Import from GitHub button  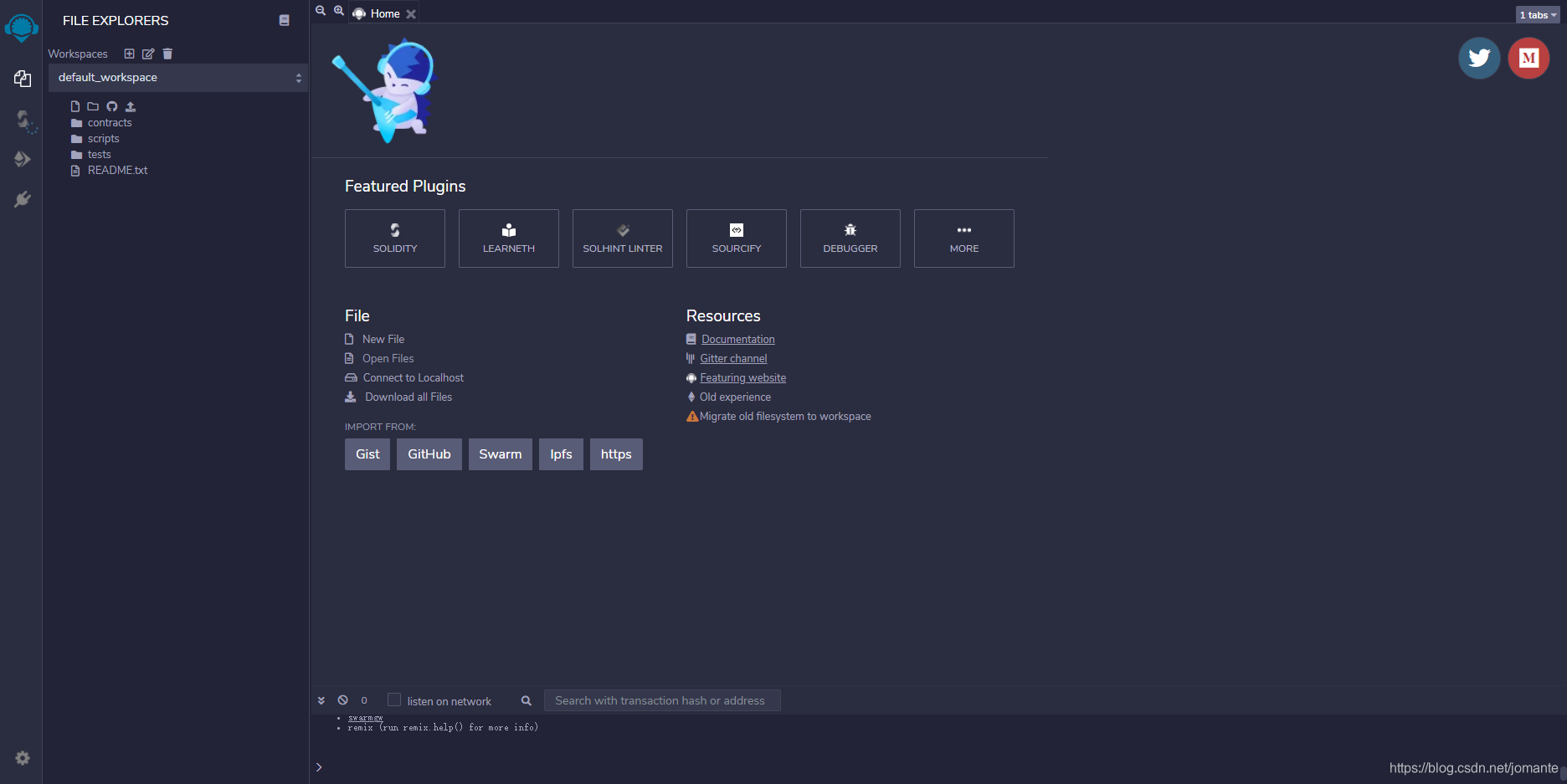click(429, 454)
